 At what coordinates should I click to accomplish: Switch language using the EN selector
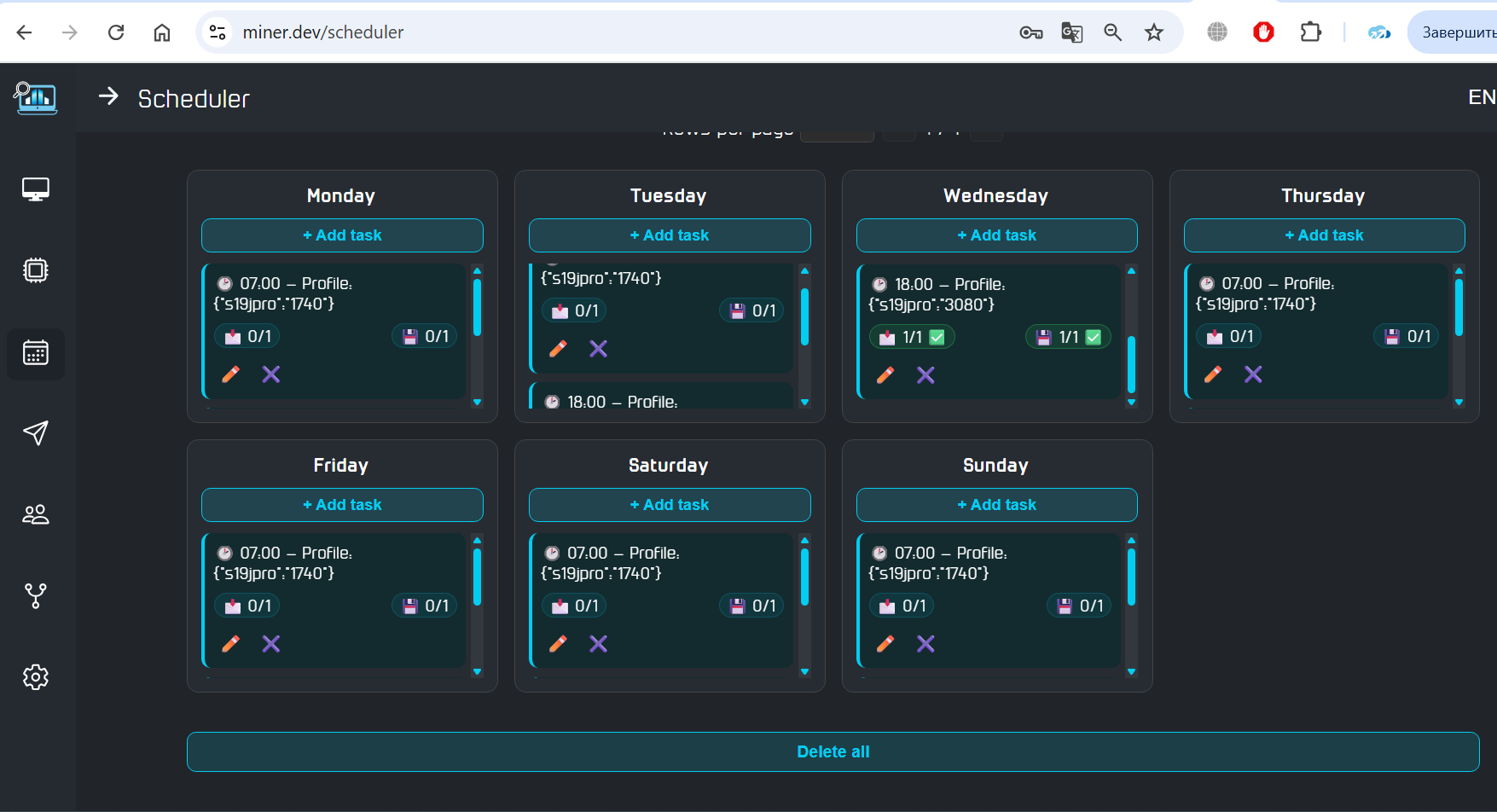tap(1482, 97)
